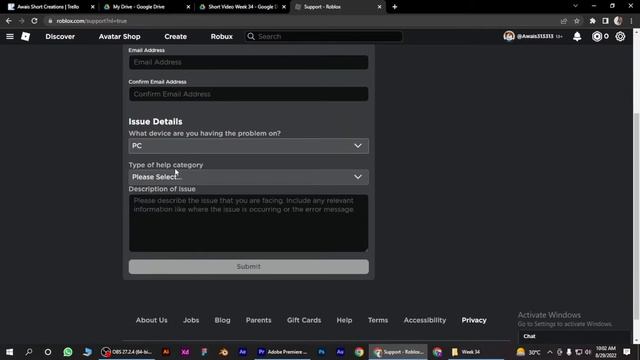Close the Support - Roblox tab
The image size is (640, 360).
coord(379,7)
